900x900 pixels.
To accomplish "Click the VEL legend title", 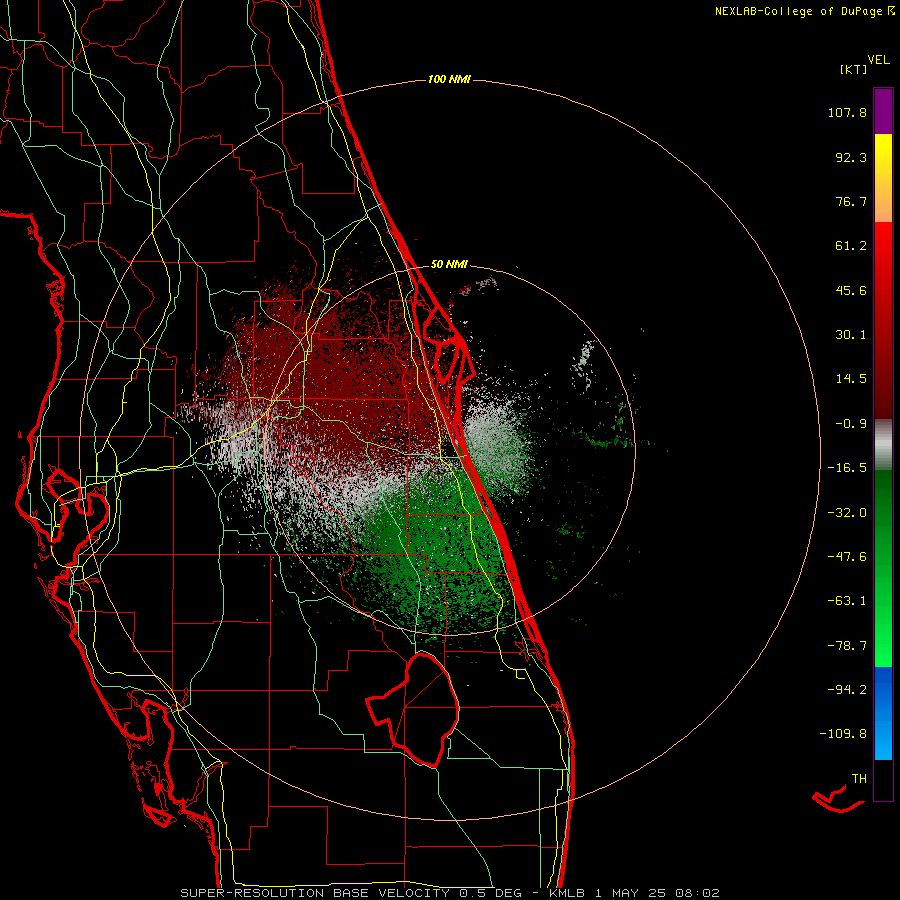I will [x=878, y=60].
